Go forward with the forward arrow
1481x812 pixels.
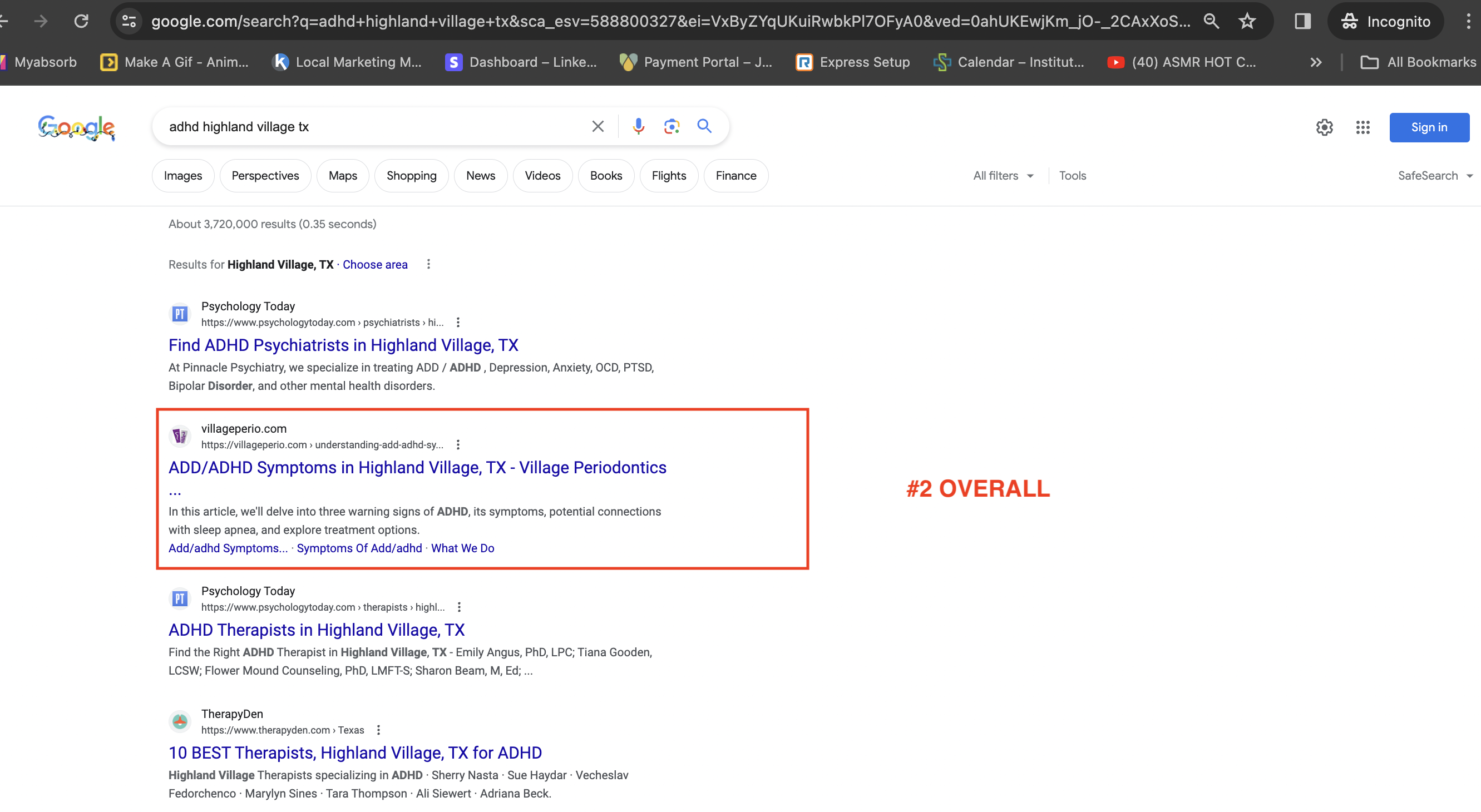click(x=41, y=21)
